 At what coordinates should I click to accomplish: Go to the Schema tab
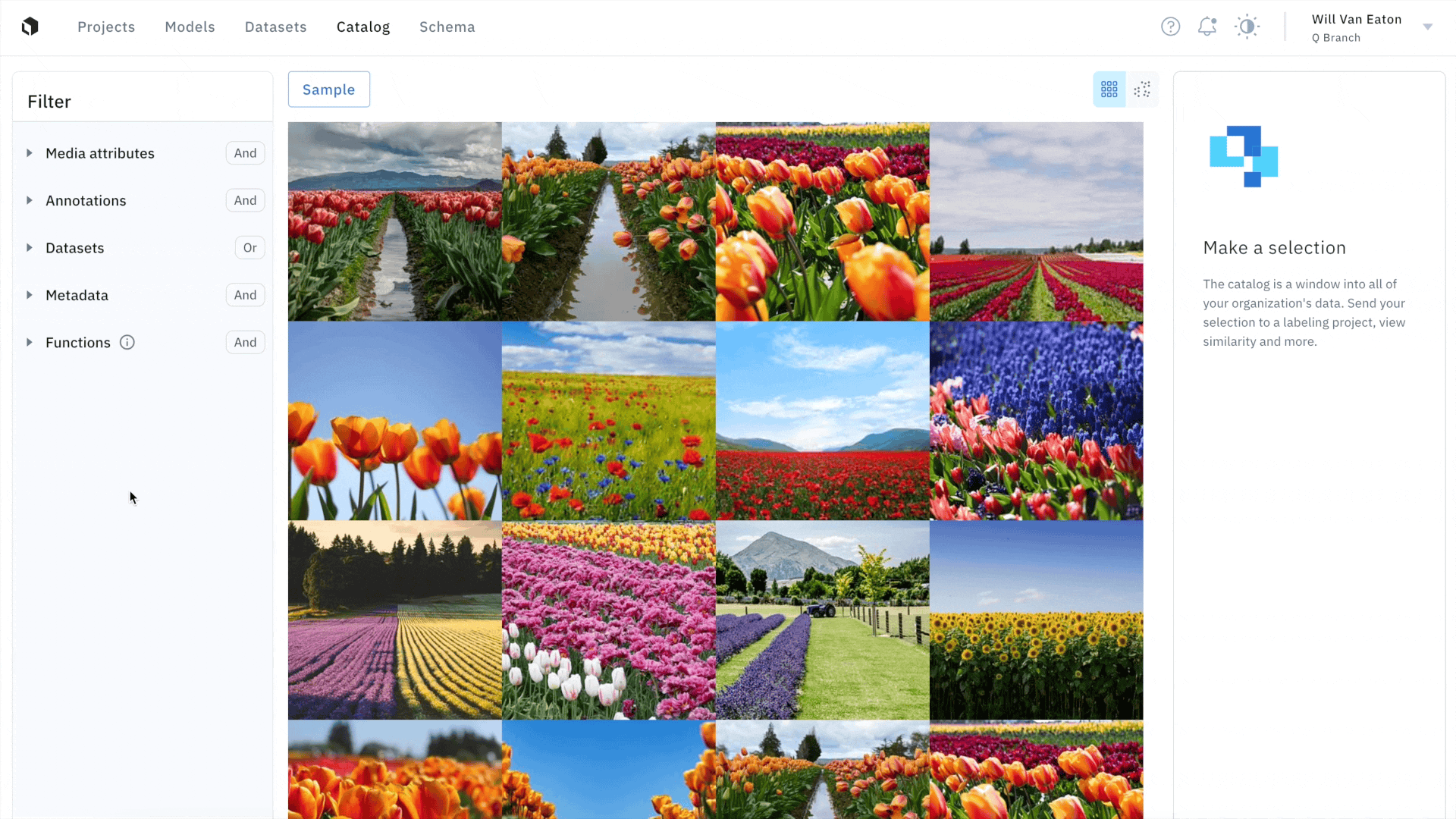pos(447,27)
